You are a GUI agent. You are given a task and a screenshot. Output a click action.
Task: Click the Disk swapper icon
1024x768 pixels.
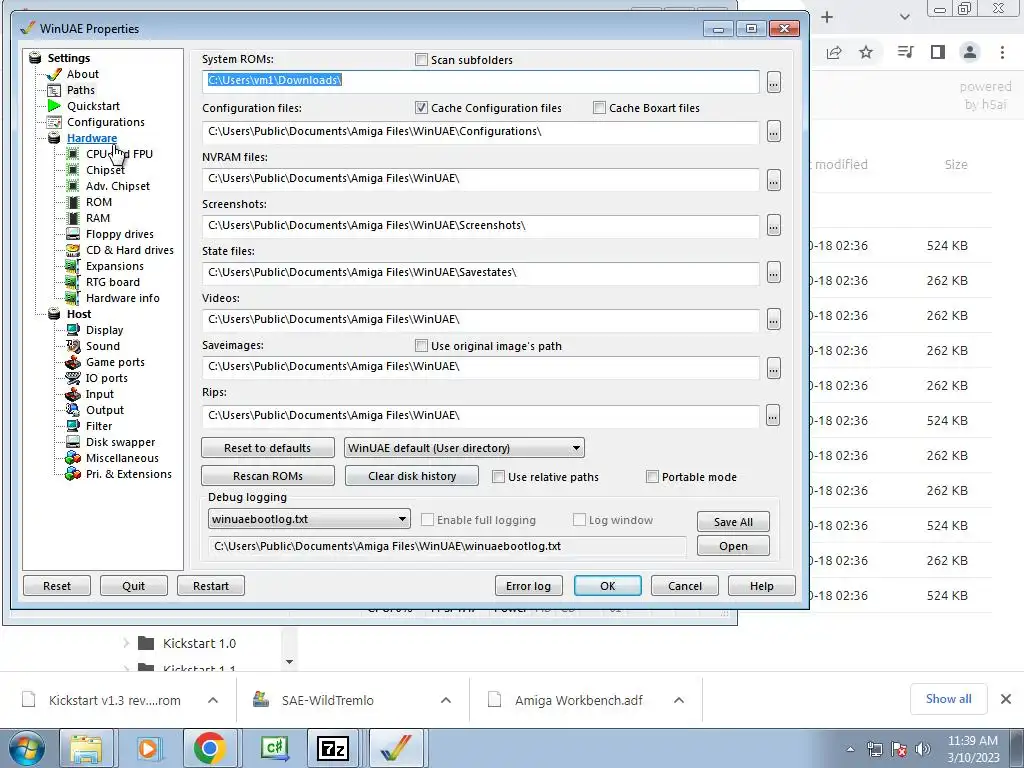tap(73, 442)
